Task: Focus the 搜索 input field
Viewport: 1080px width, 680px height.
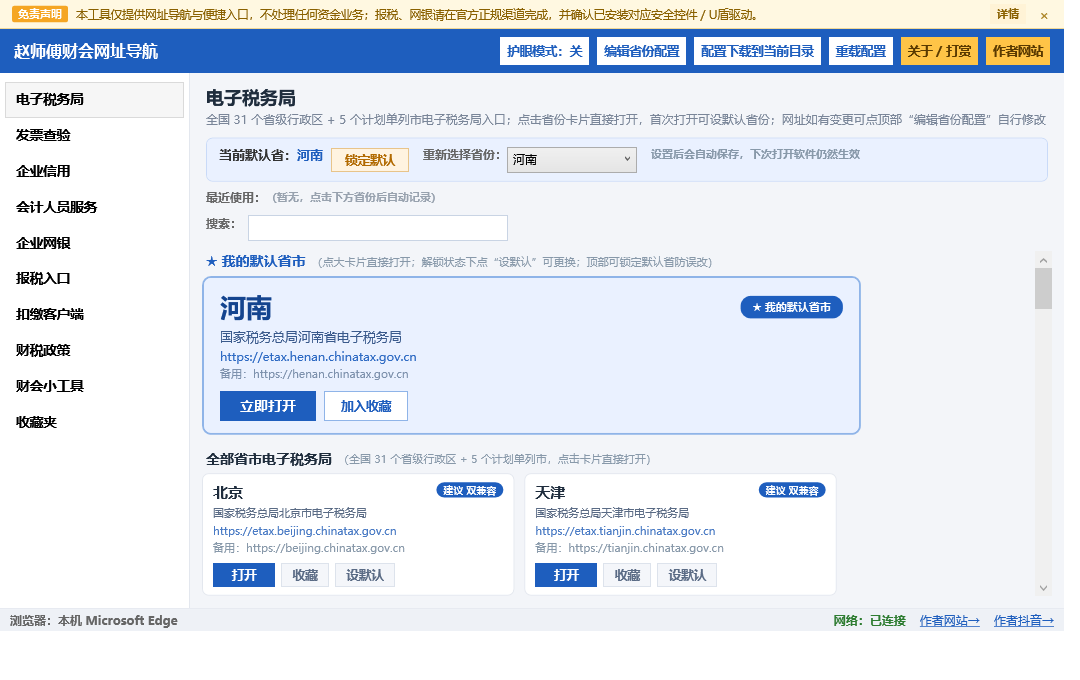Action: pos(377,228)
